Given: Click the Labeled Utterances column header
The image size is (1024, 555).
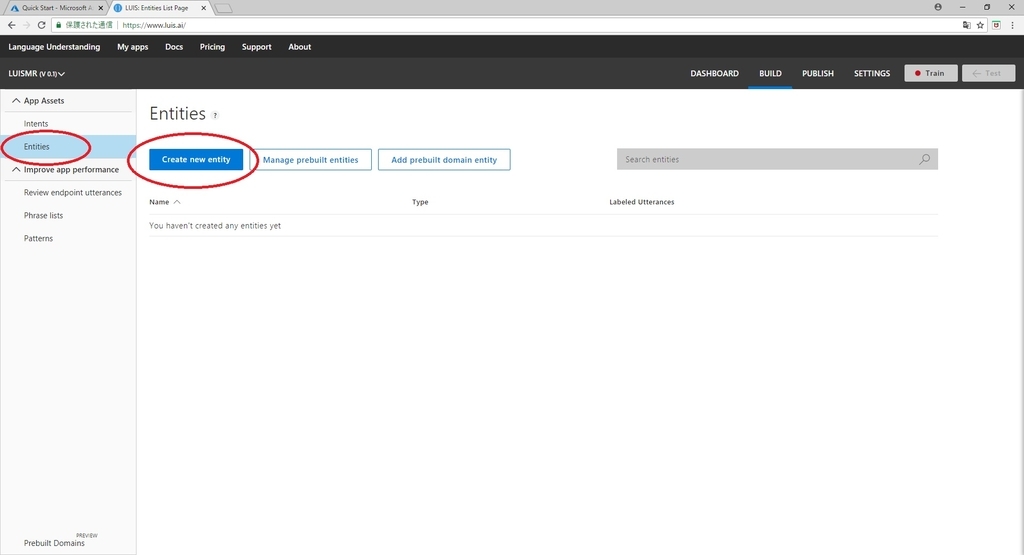Looking at the screenshot, I should click(x=641, y=202).
